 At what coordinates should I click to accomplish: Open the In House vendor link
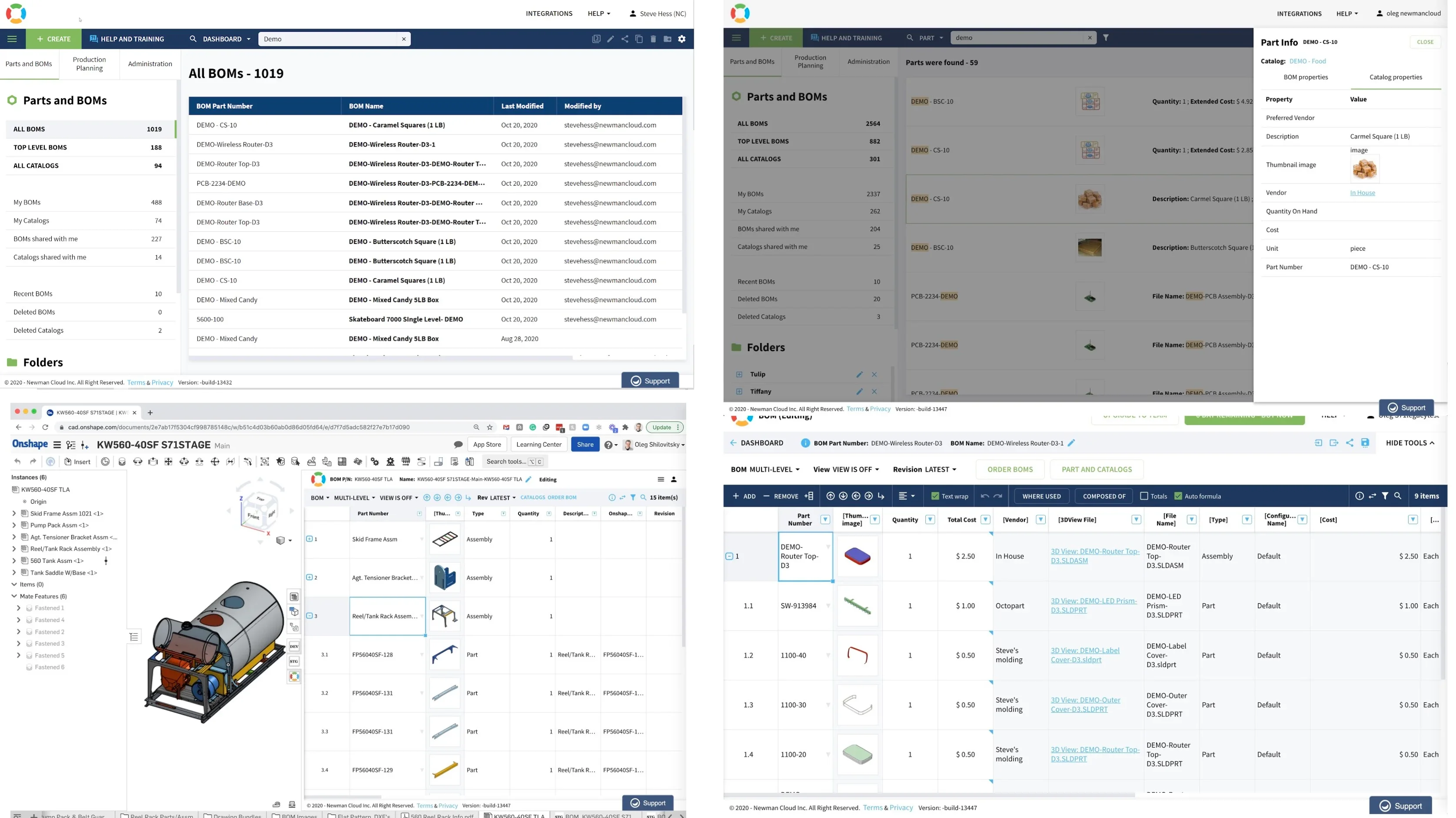pos(1362,193)
